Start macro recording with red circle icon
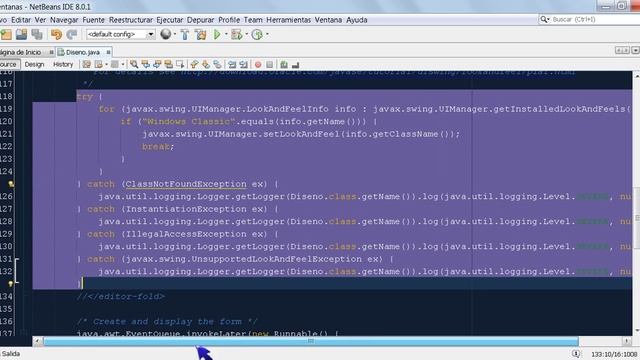Image resolution: width=640 pixels, height=360 pixels. (258, 64)
